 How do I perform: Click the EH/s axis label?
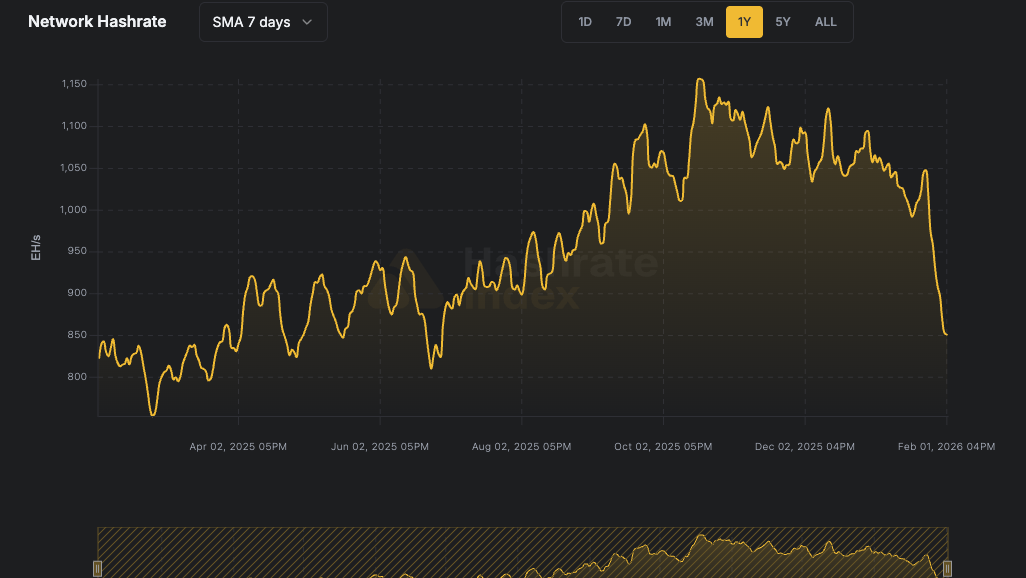point(36,248)
